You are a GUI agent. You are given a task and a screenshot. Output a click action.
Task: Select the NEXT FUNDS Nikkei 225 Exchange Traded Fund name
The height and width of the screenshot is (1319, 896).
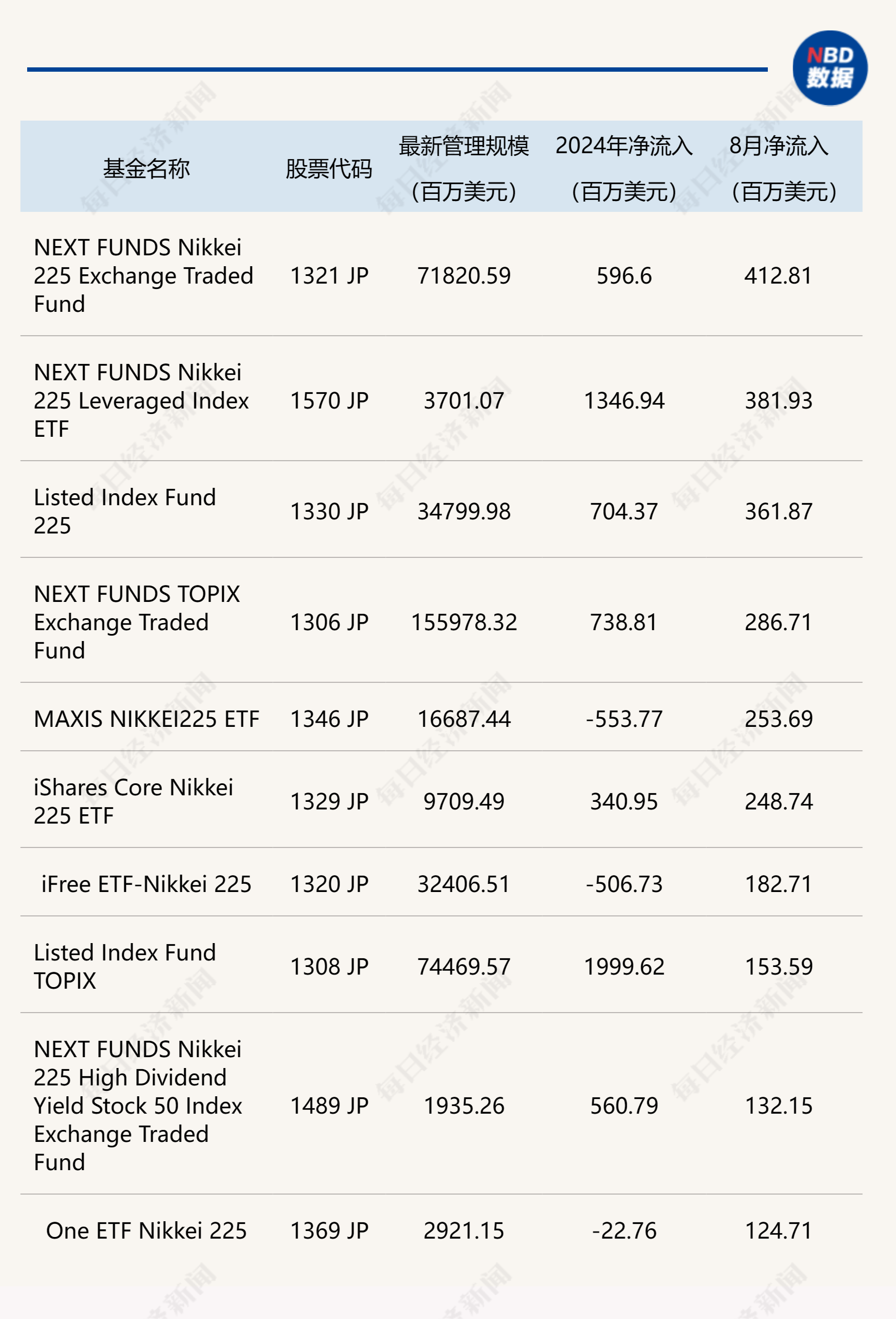[x=143, y=276]
